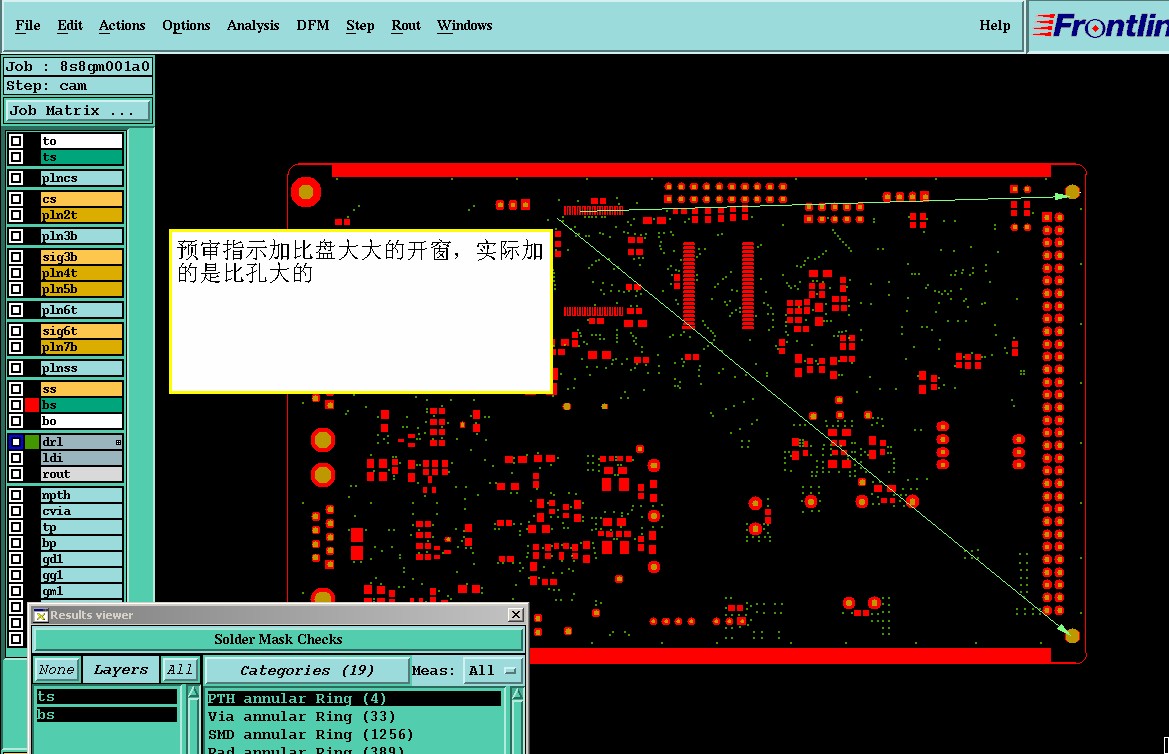Open the DFM menu
Screen dimensions: 1169x754
(x=312, y=25)
